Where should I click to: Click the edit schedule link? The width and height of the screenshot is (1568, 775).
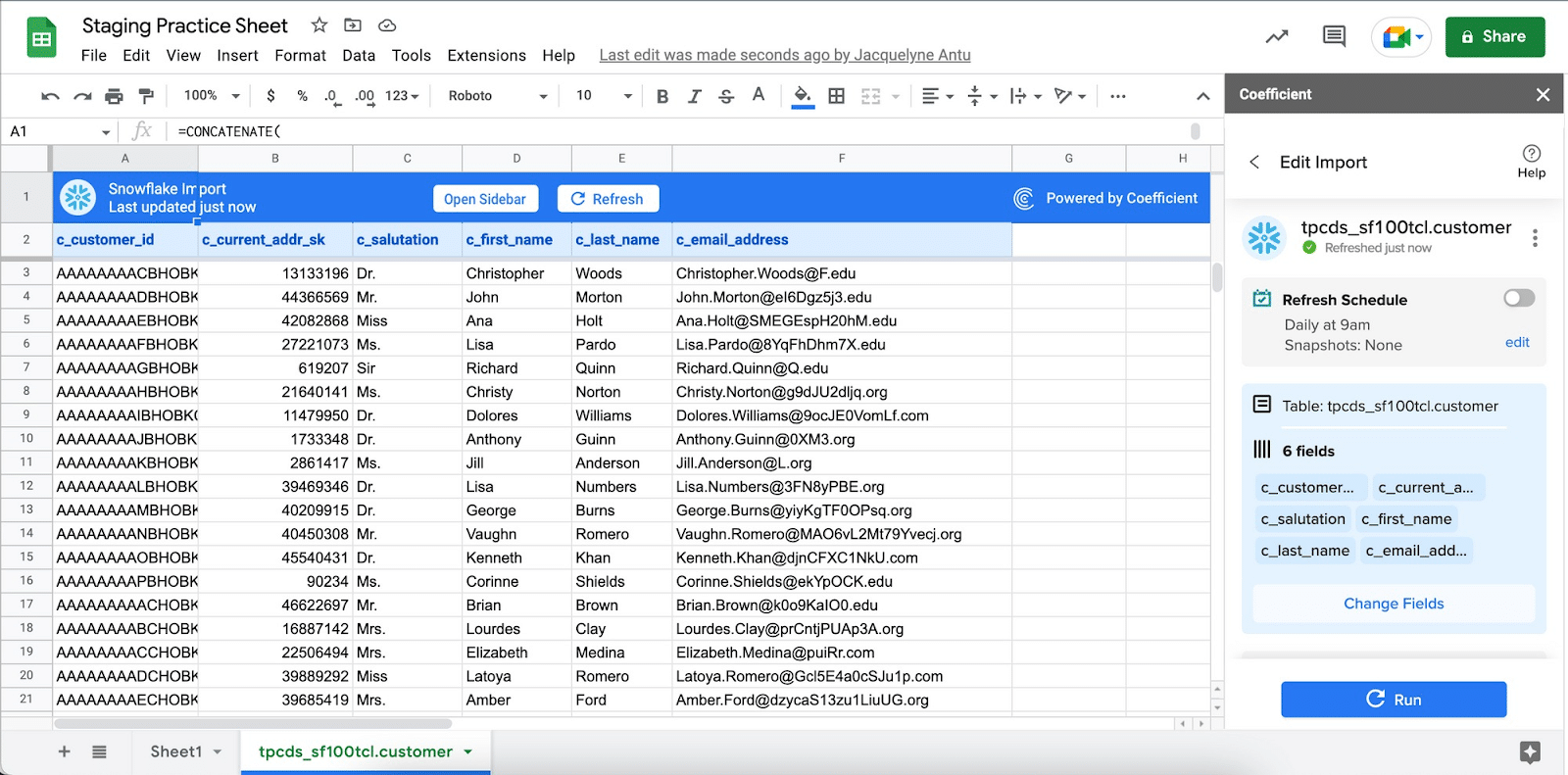click(1517, 342)
